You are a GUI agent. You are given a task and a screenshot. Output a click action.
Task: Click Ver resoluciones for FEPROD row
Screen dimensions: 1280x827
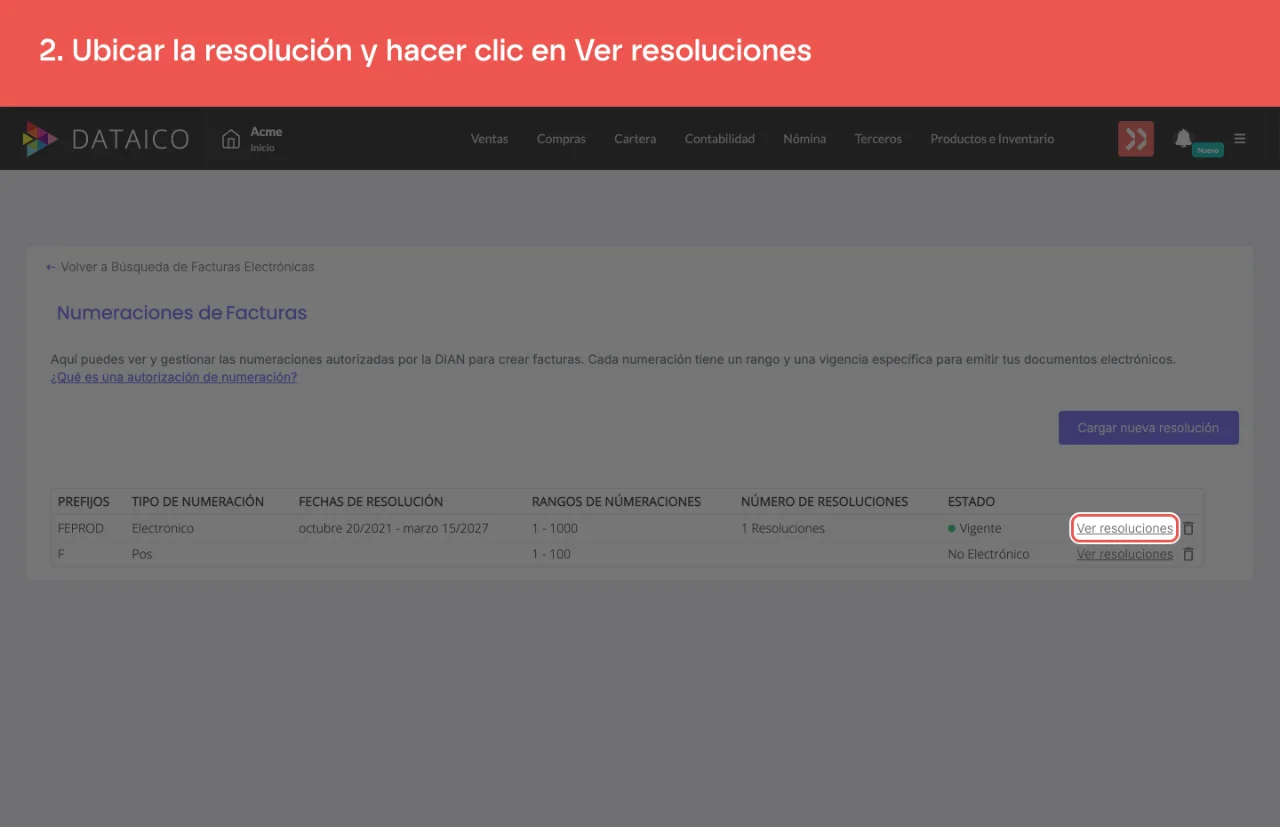pos(1125,528)
